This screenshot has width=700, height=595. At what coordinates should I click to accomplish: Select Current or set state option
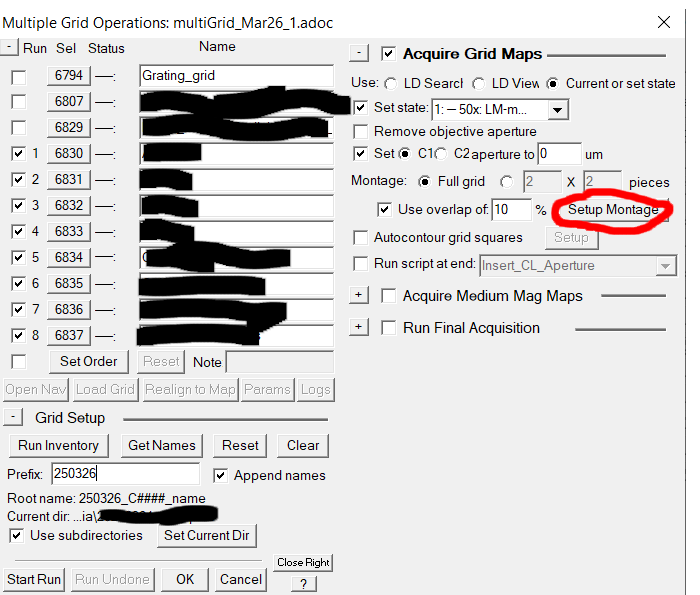(x=553, y=83)
